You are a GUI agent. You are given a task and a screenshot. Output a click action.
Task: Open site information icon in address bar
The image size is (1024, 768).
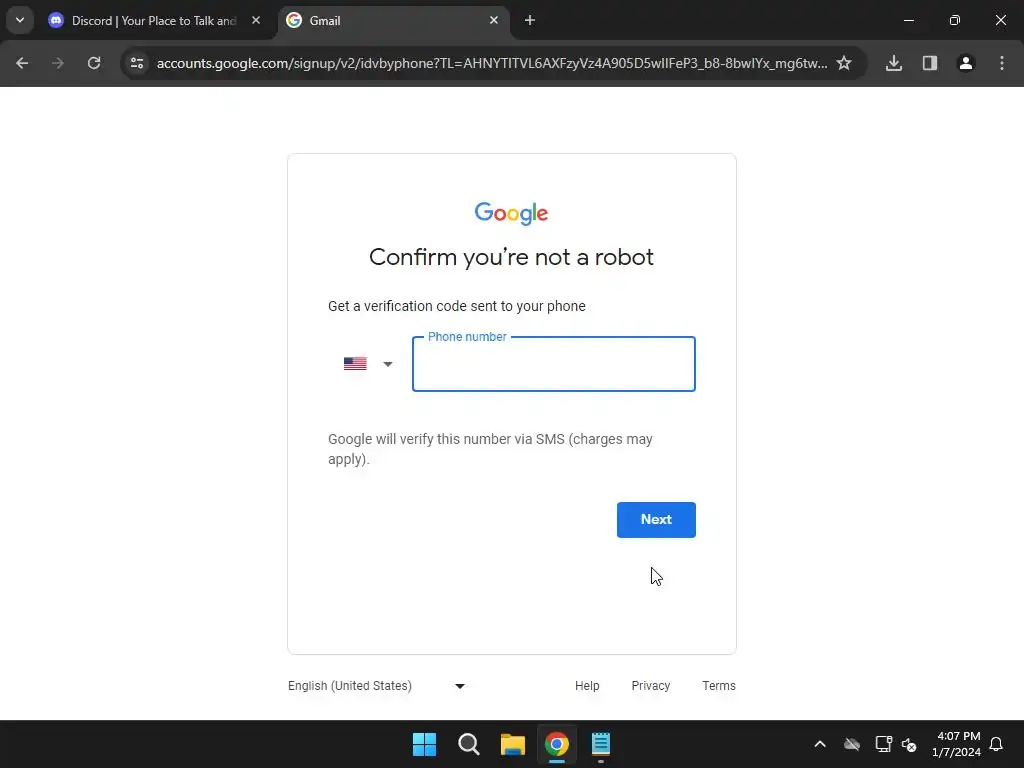137,63
